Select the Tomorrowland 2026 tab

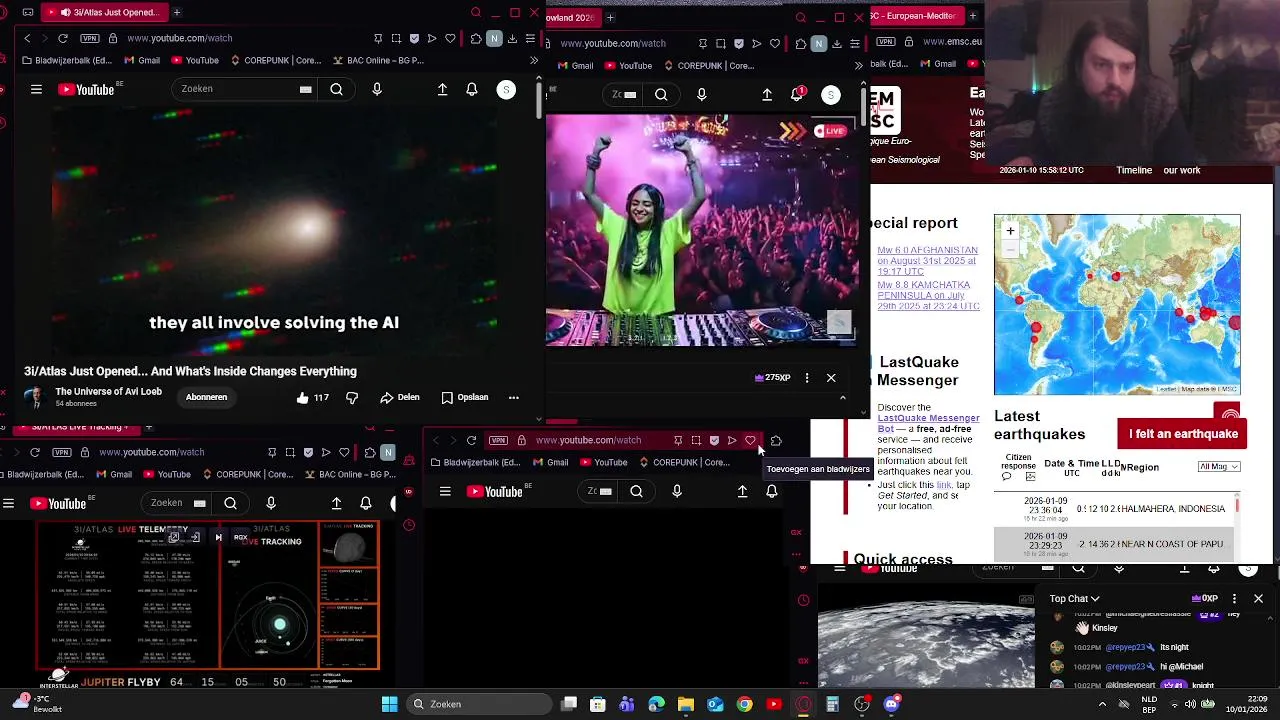click(574, 17)
